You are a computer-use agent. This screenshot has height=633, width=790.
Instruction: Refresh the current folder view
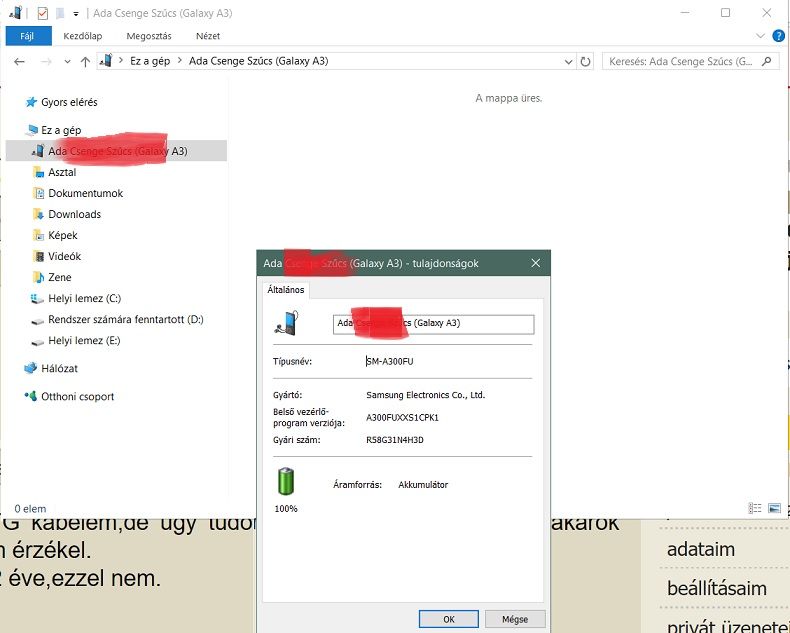(585, 61)
